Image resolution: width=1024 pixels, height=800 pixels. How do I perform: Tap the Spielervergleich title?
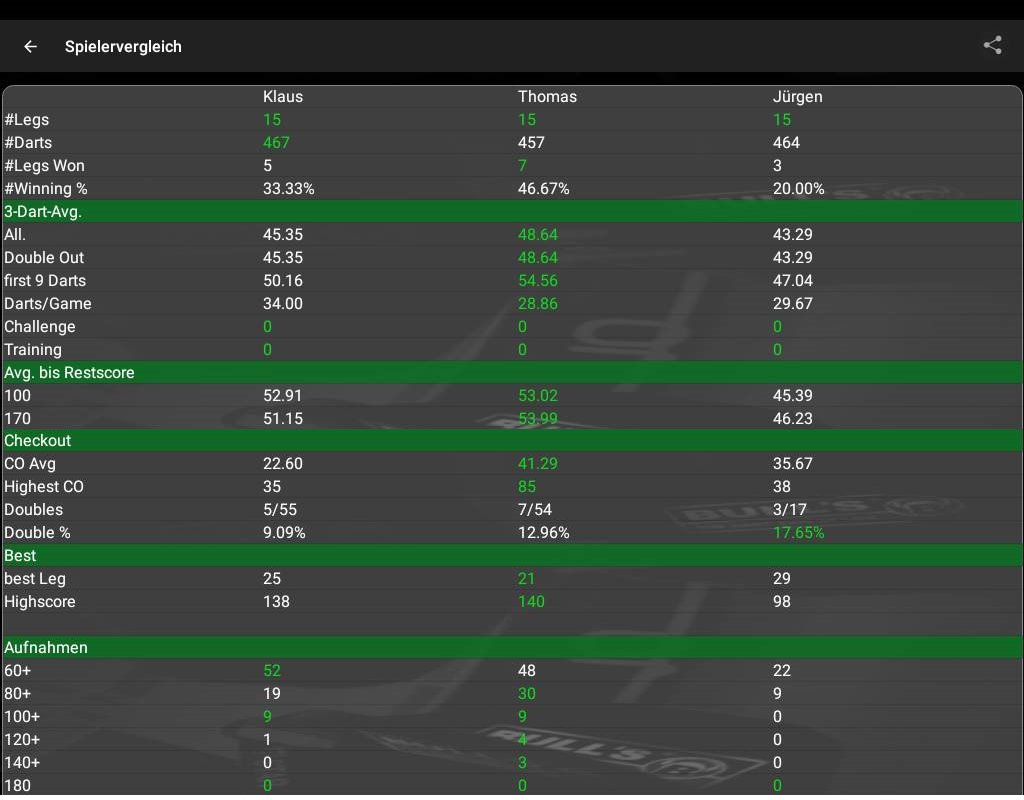(x=123, y=47)
